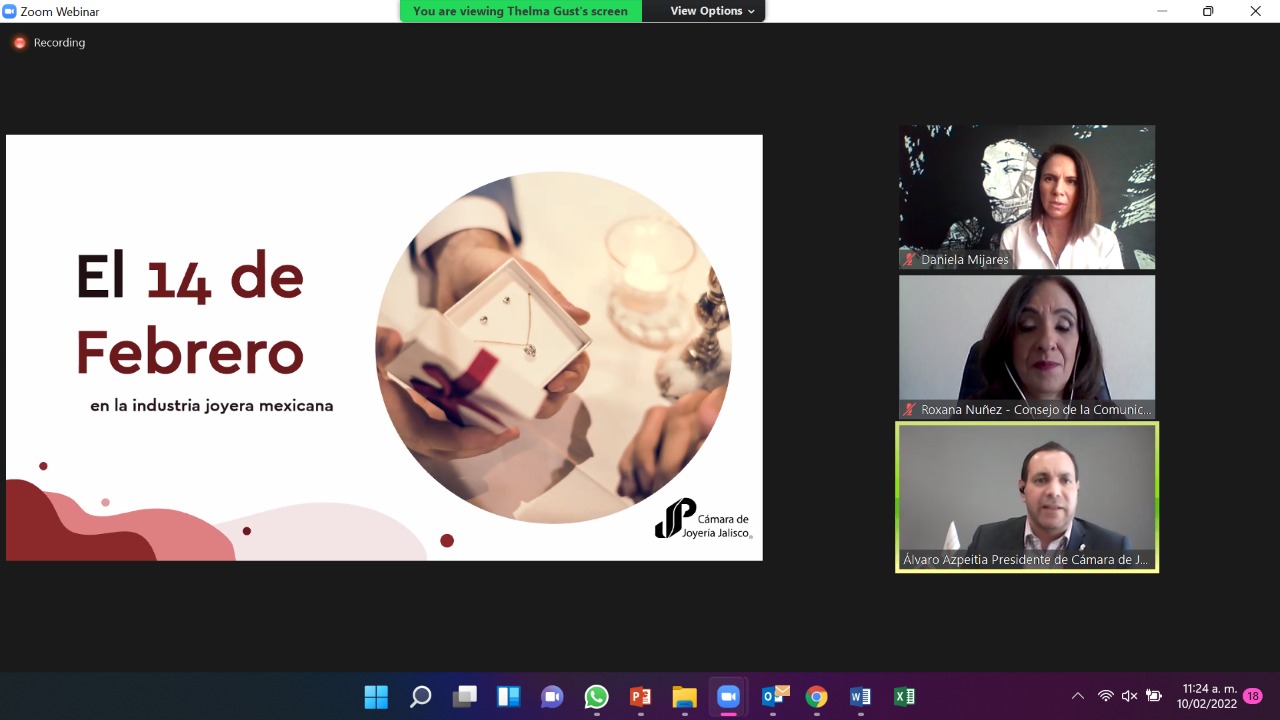Select Daniela Mijares video thumbnail

point(1026,197)
